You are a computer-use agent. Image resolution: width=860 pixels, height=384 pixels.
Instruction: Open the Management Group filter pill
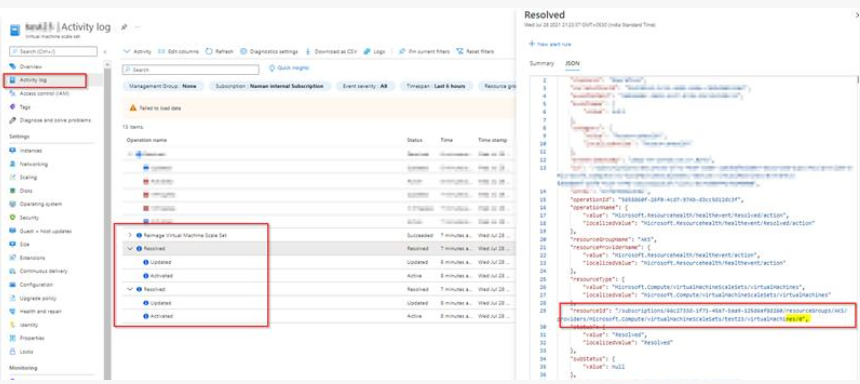(x=163, y=86)
